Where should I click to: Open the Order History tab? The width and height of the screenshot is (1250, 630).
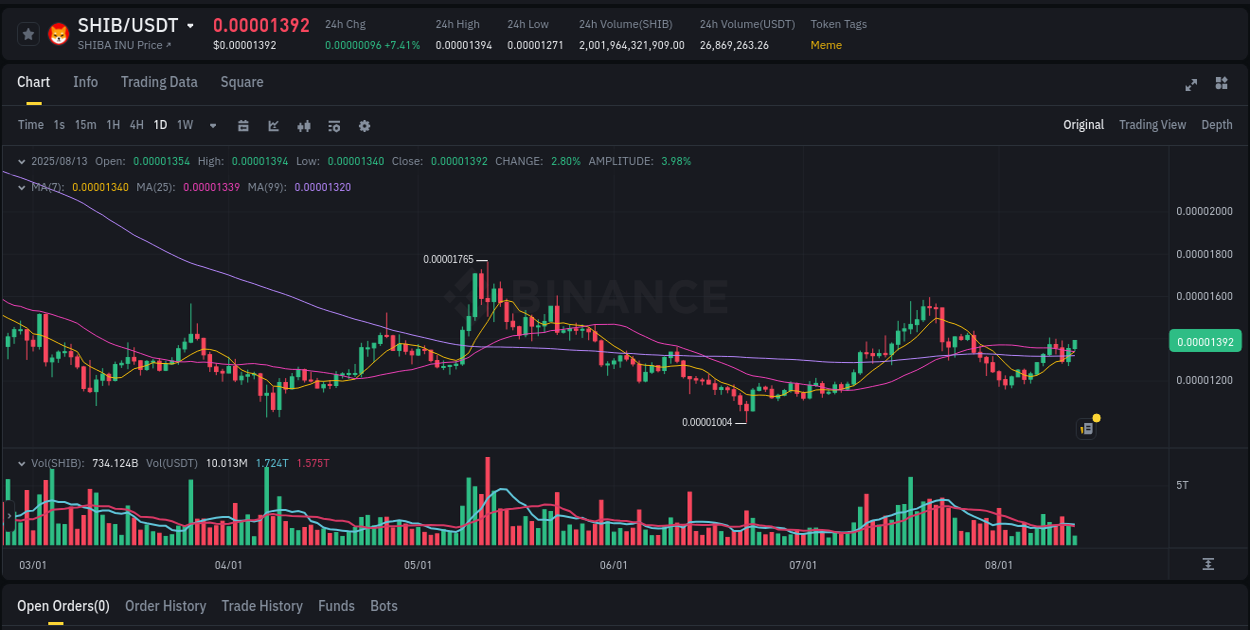coord(165,605)
